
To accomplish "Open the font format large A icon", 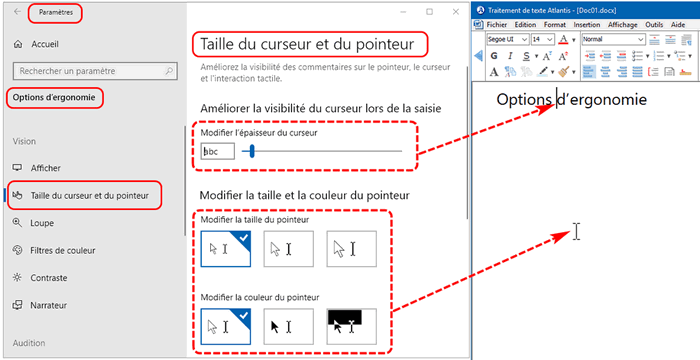I will coord(494,72).
